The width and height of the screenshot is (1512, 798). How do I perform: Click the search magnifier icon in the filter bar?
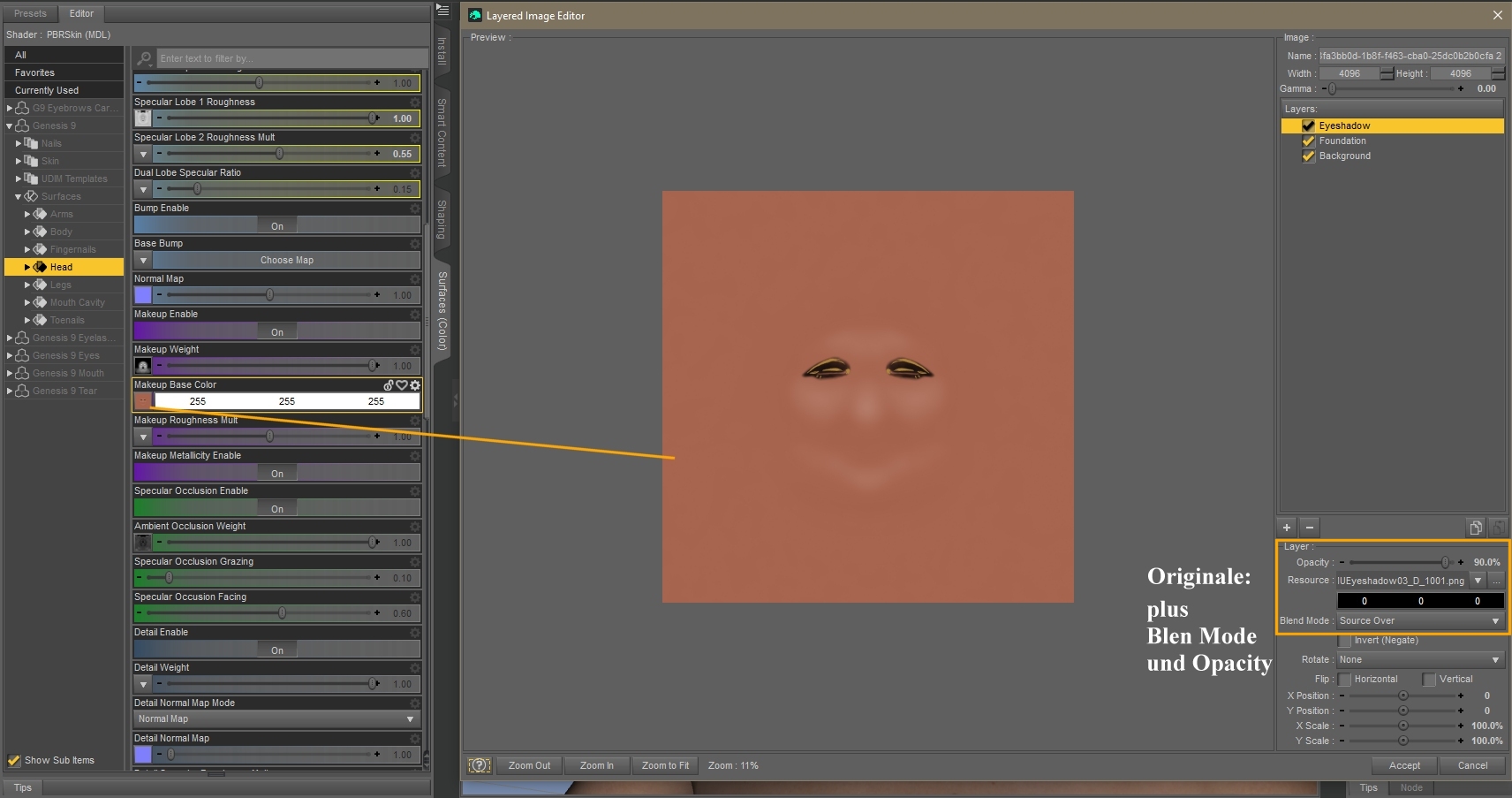tap(145, 58)
